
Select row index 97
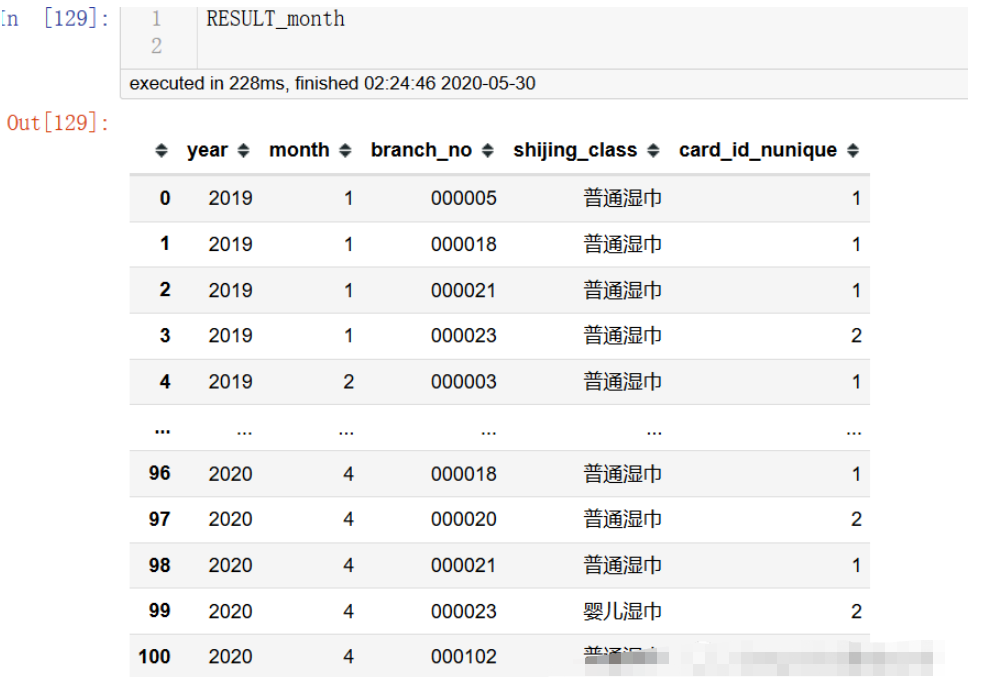159,519
